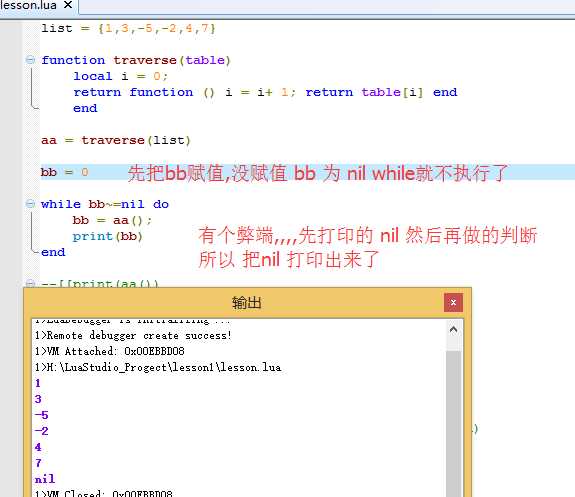Click output value '-5'
The width and height of the screenshot is (575, 497).
pyautogui.click(x=41, y=415)
